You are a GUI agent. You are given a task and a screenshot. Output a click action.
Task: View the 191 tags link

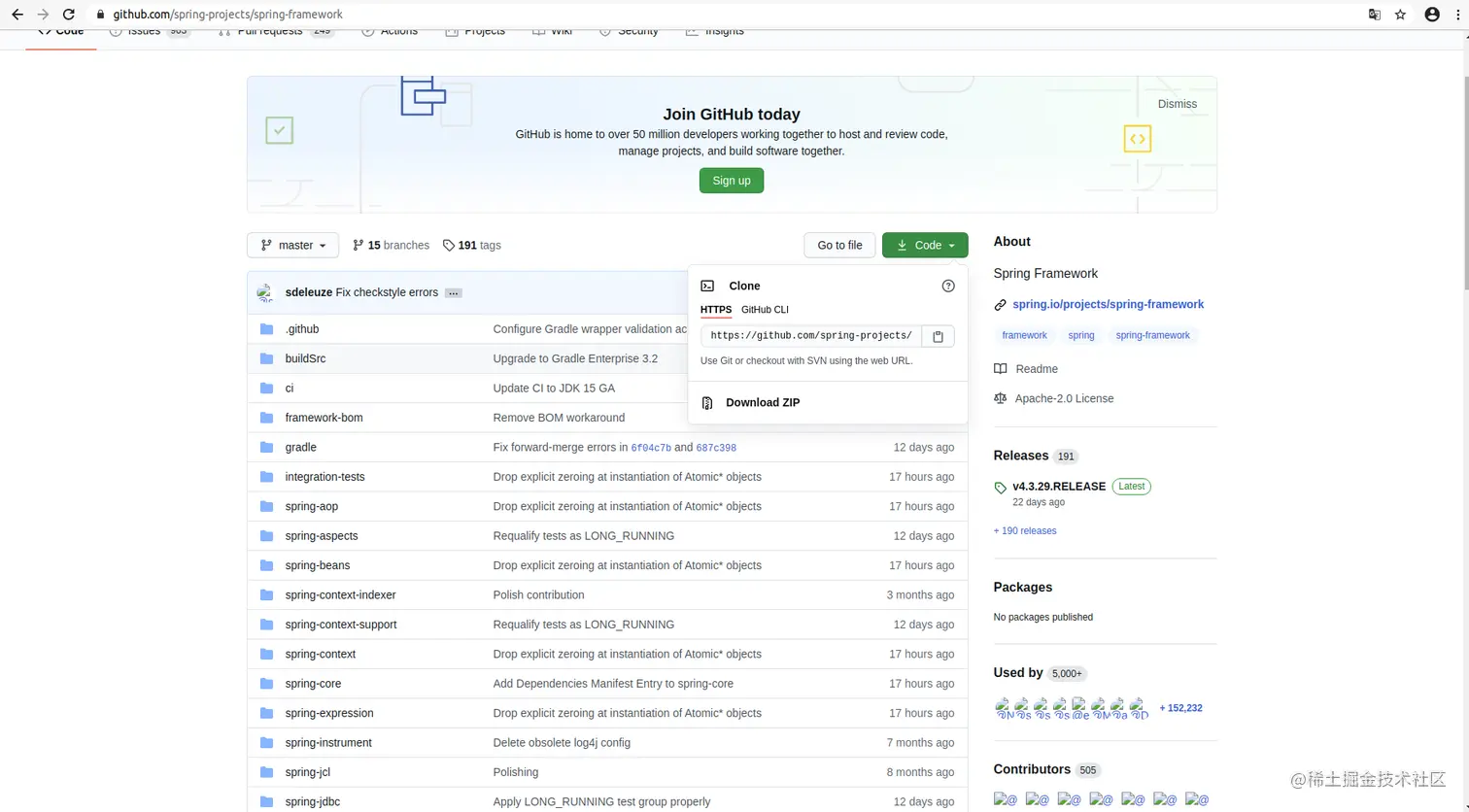[x=471, y=245]
